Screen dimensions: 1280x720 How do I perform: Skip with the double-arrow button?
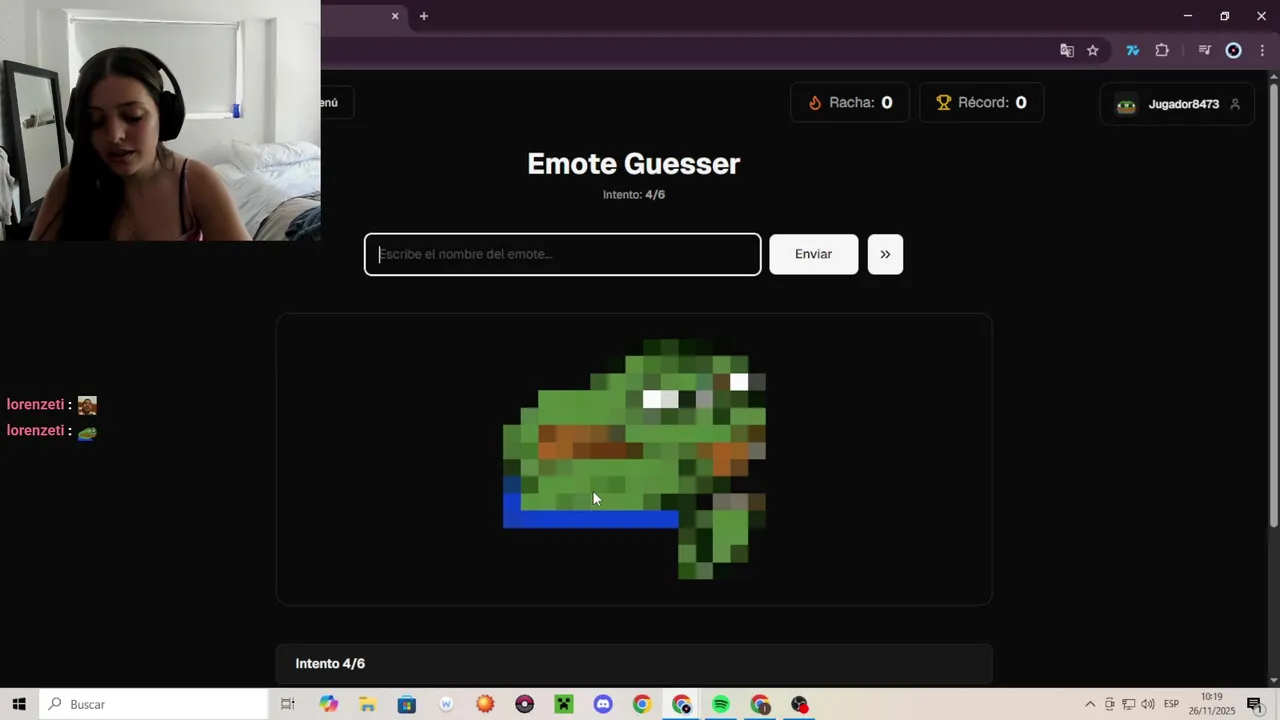[x=885, y=254]
